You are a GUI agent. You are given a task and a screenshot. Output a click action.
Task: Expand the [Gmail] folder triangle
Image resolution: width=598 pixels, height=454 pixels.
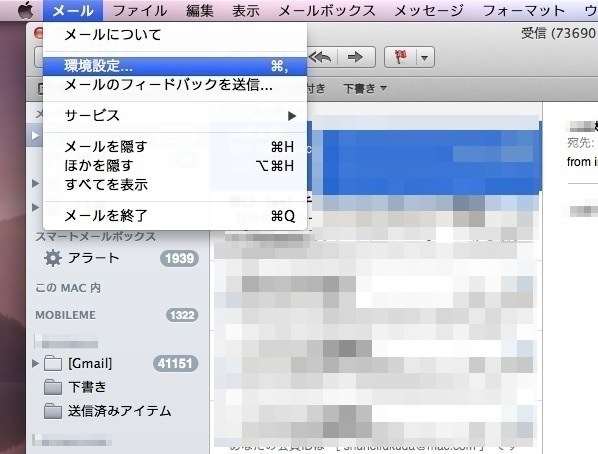click(x=35, y=363)
